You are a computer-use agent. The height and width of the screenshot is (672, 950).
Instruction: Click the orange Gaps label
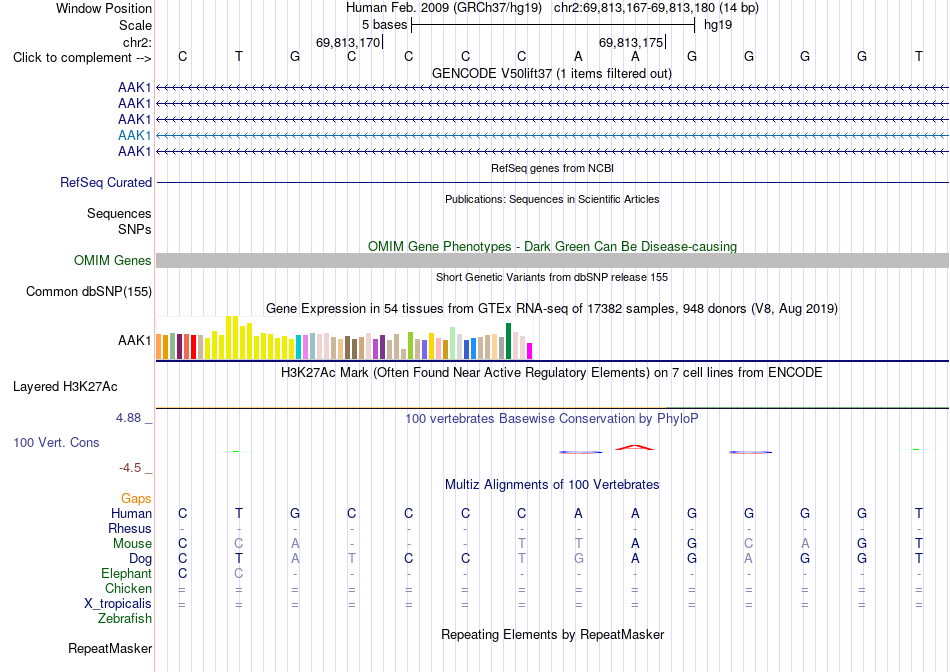point(136,498)
